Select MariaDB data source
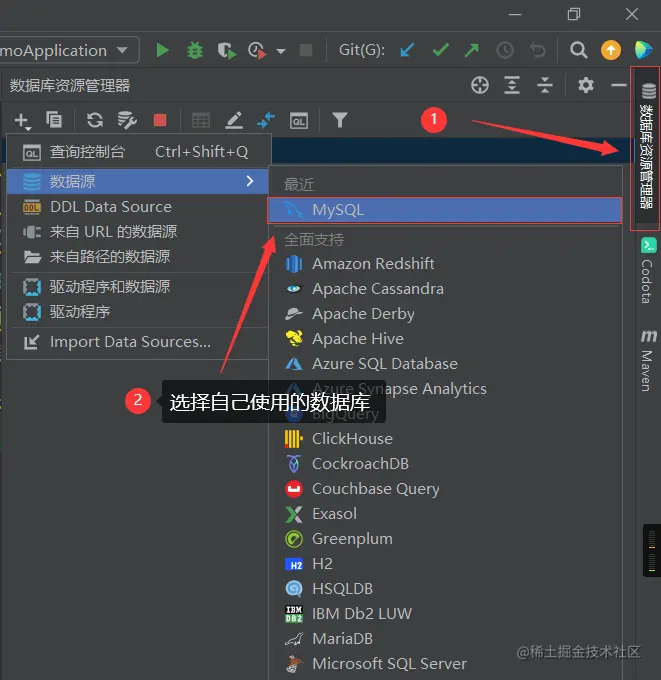 pyautogui.click(x=446, y=639)
